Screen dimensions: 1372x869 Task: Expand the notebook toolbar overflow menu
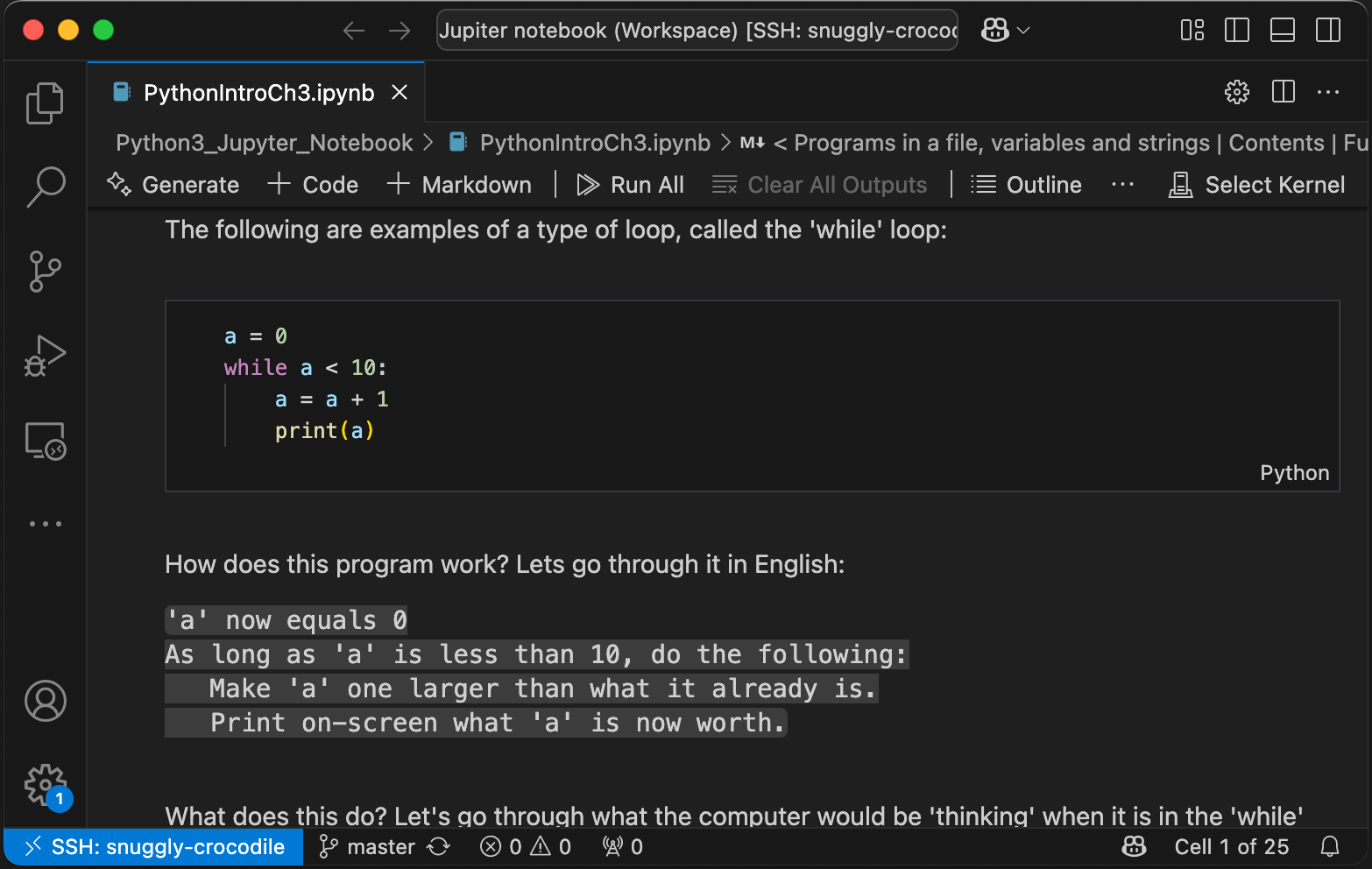pyautogui.click(x=1122, y=185)
